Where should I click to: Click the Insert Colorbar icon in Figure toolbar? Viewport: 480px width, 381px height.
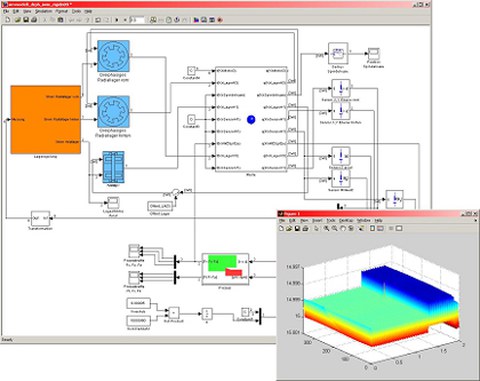click(372, 228)
